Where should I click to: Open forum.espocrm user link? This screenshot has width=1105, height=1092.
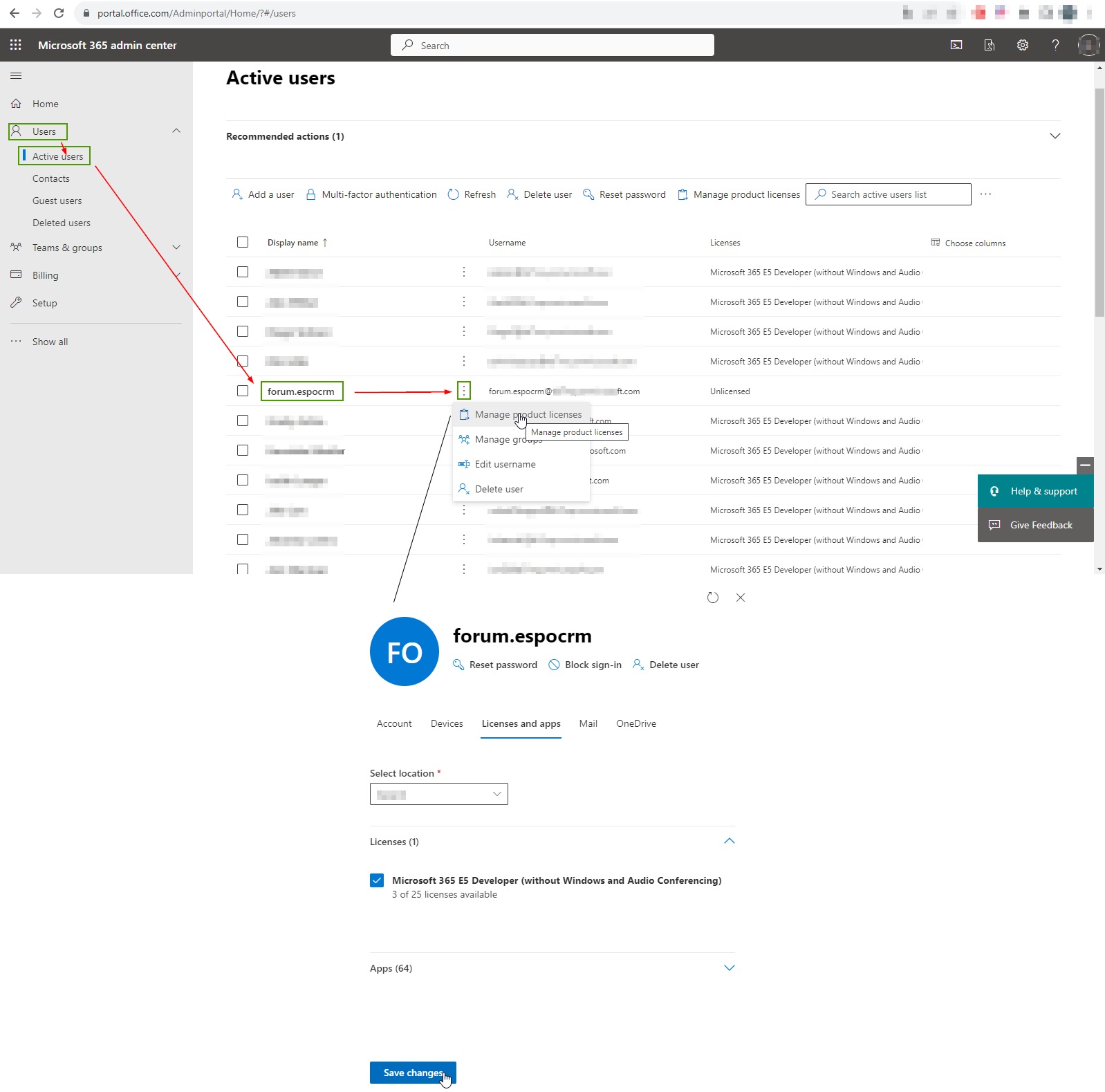pos(301,391)
